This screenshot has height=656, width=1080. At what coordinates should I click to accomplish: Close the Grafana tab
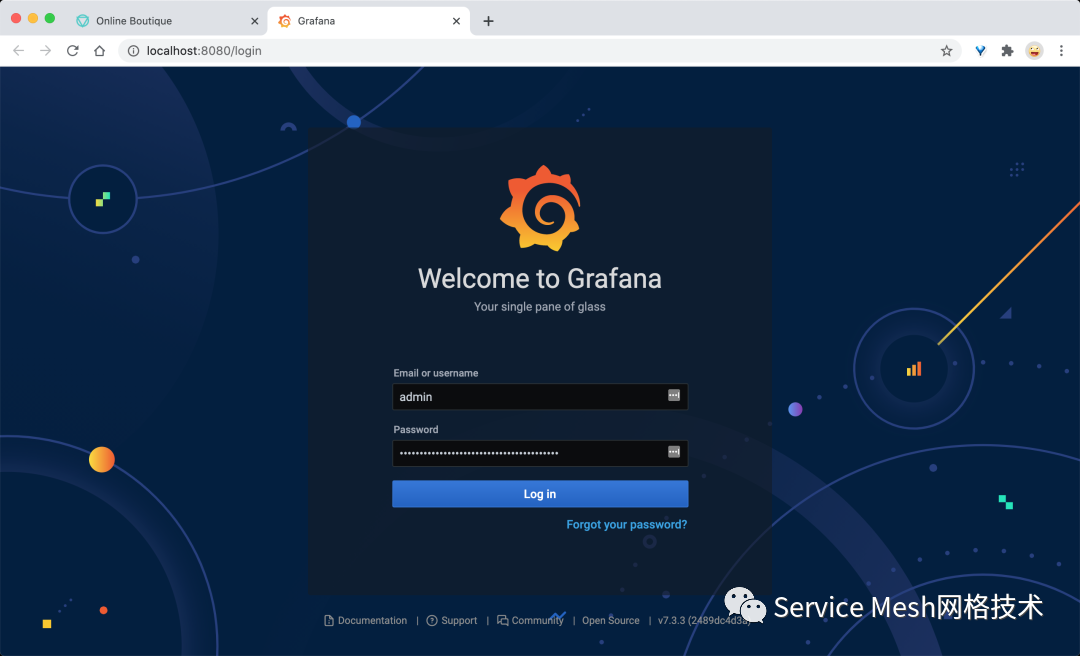click(456, 21)
